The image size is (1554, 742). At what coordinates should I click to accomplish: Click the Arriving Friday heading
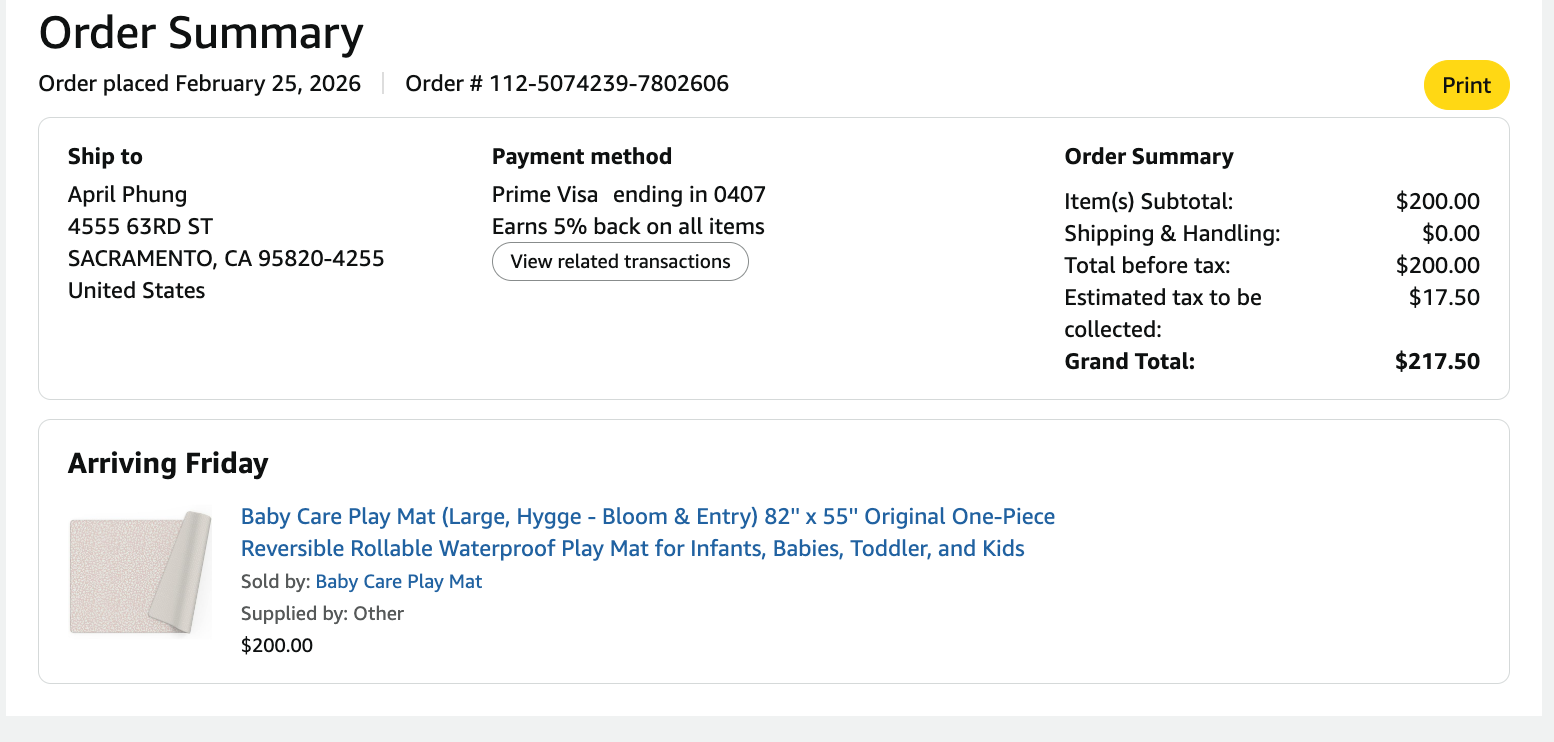click(168, 464)
